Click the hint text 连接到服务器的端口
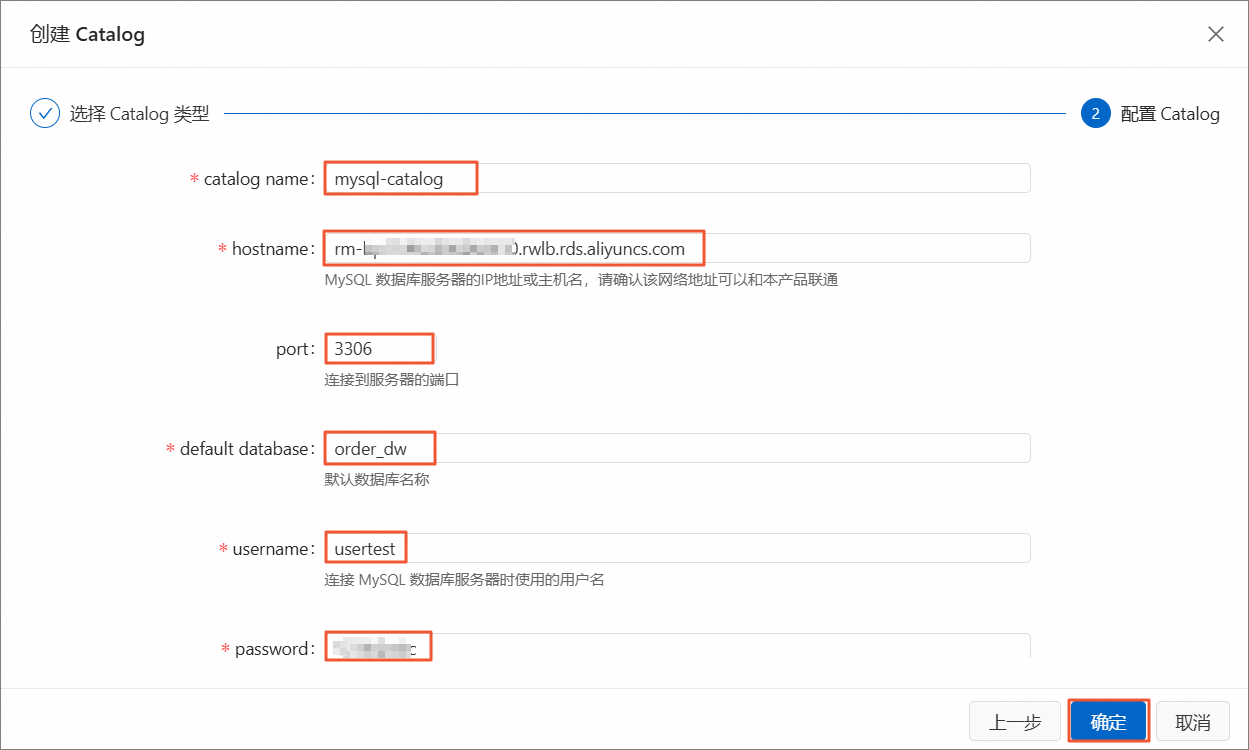The height and width of the screenshot is (750, 1249). click(x=391, y=380)
